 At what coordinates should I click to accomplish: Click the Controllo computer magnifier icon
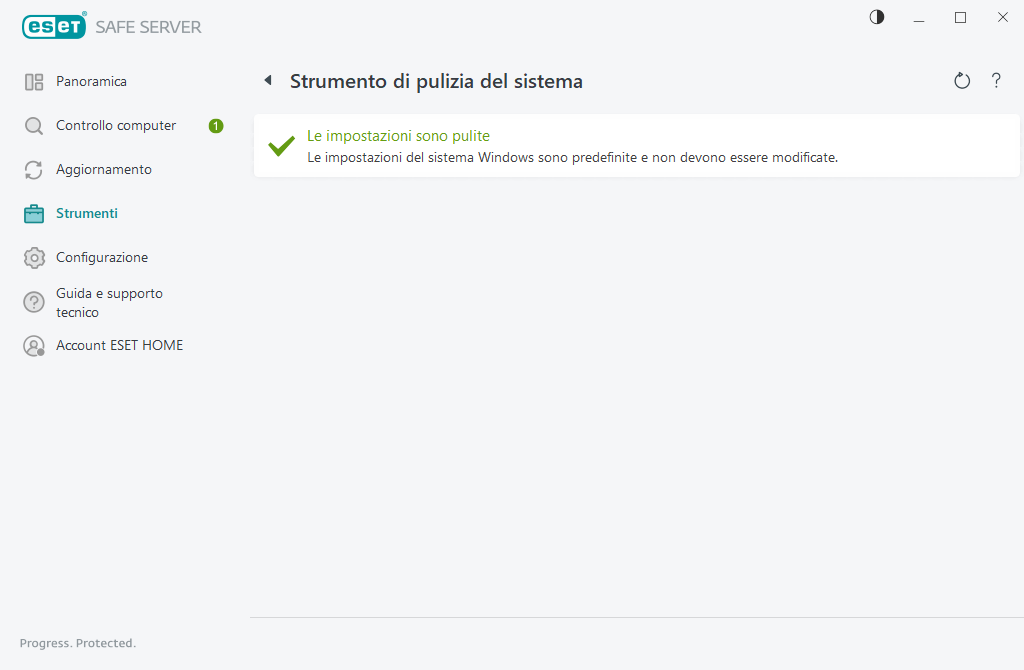click(x=34, y=126)
